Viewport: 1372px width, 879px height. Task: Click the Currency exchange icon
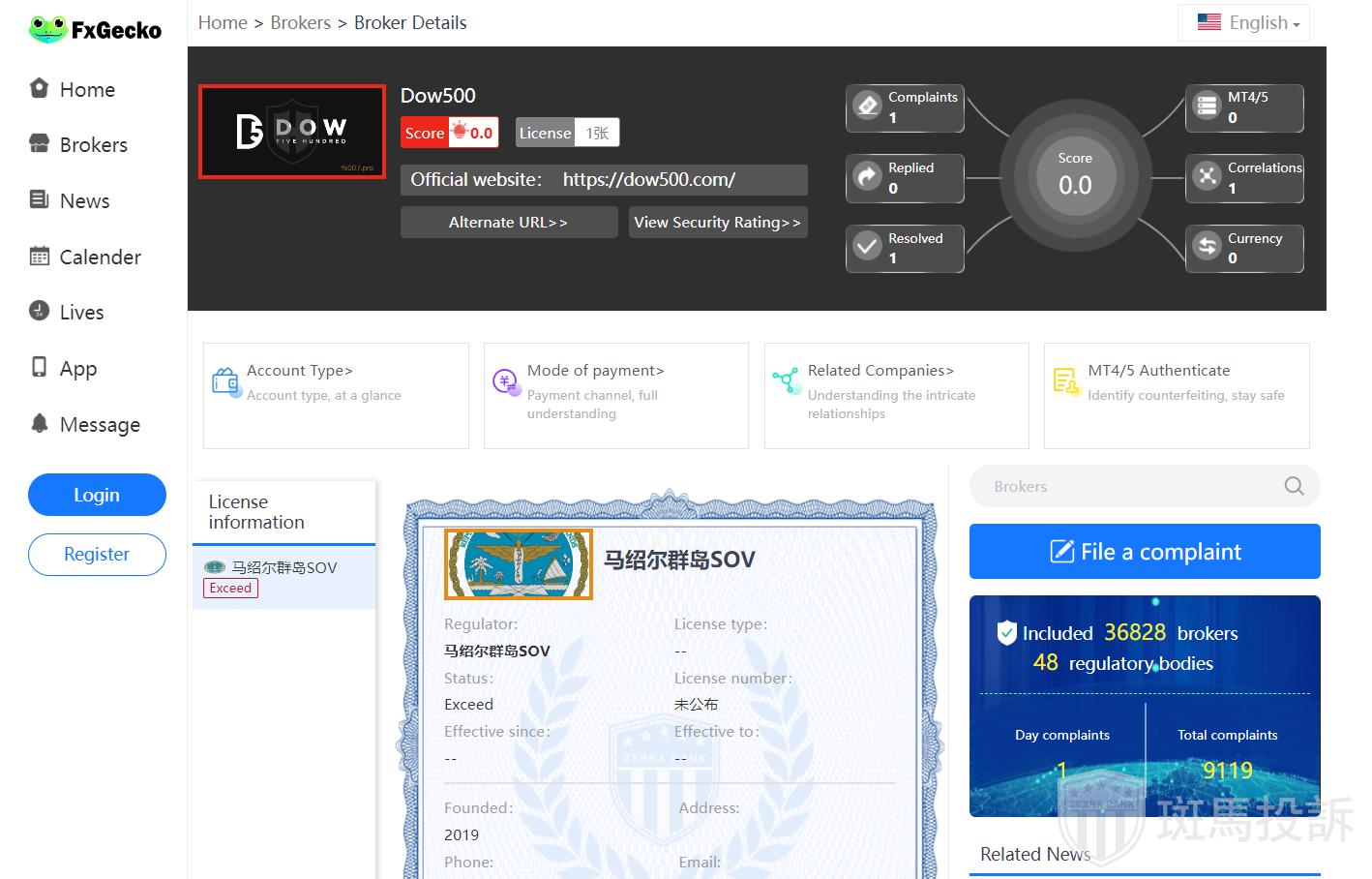click(x=1207, y=247)
